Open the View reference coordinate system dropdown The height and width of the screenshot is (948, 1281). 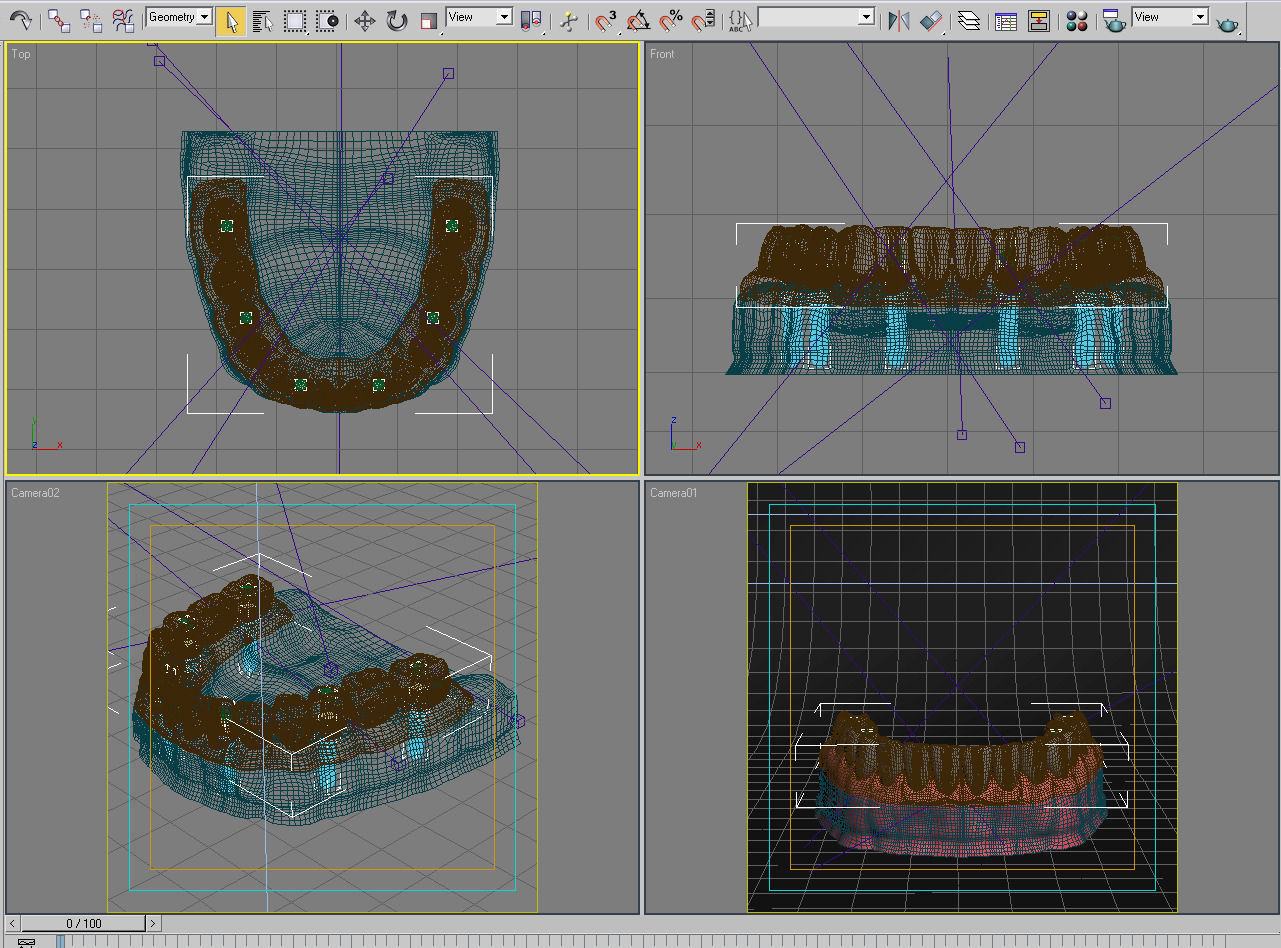[x=479, y=17]
